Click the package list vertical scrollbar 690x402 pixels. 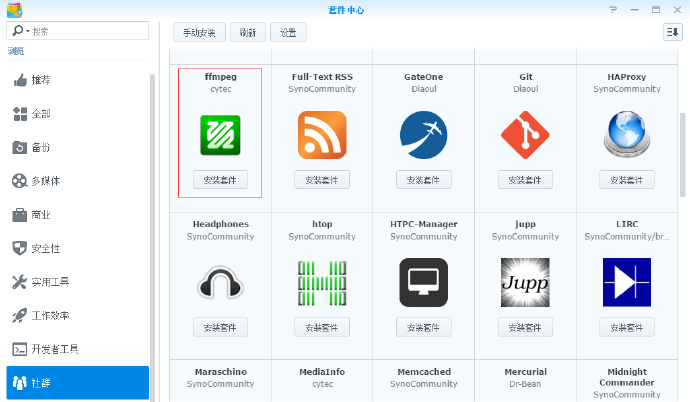pos(683,155)
